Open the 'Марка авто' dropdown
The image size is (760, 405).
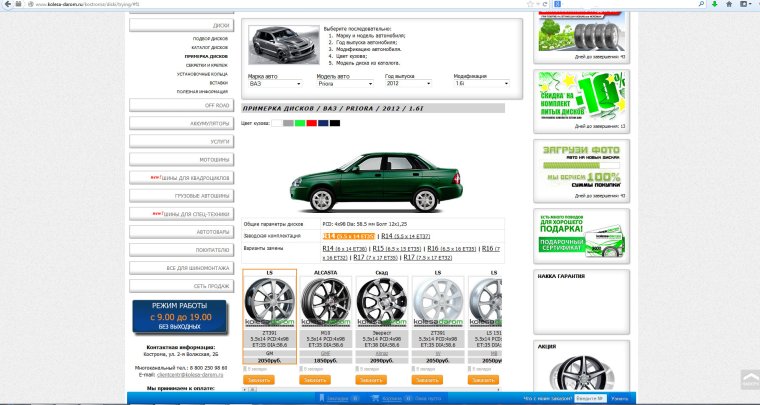274,85
